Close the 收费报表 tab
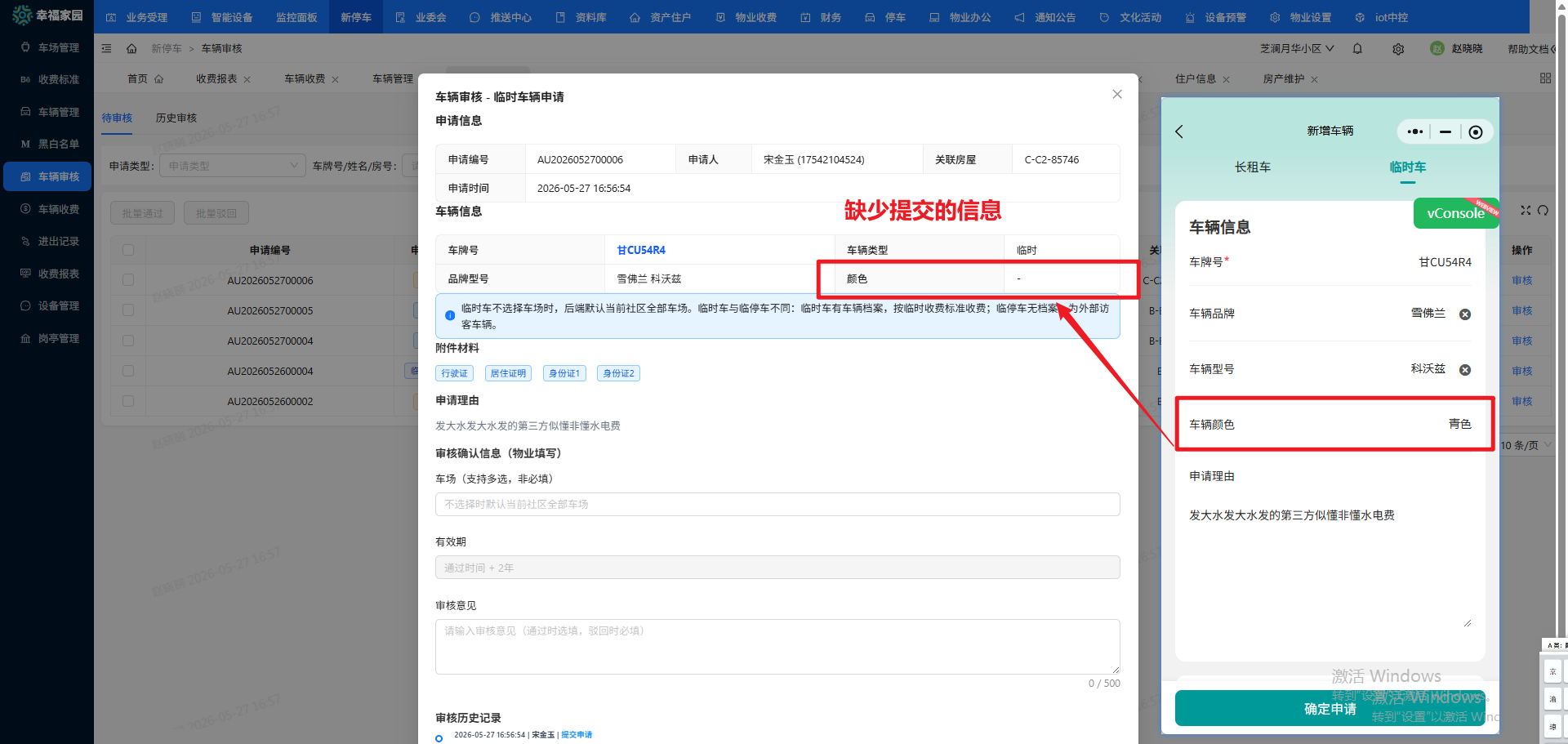 coord(247,79)
